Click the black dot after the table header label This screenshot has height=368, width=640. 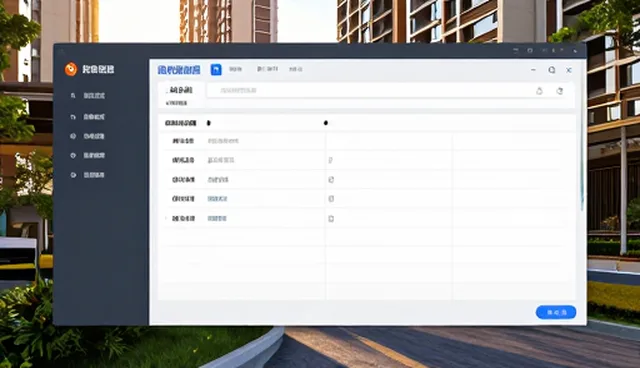click(209, 123)
